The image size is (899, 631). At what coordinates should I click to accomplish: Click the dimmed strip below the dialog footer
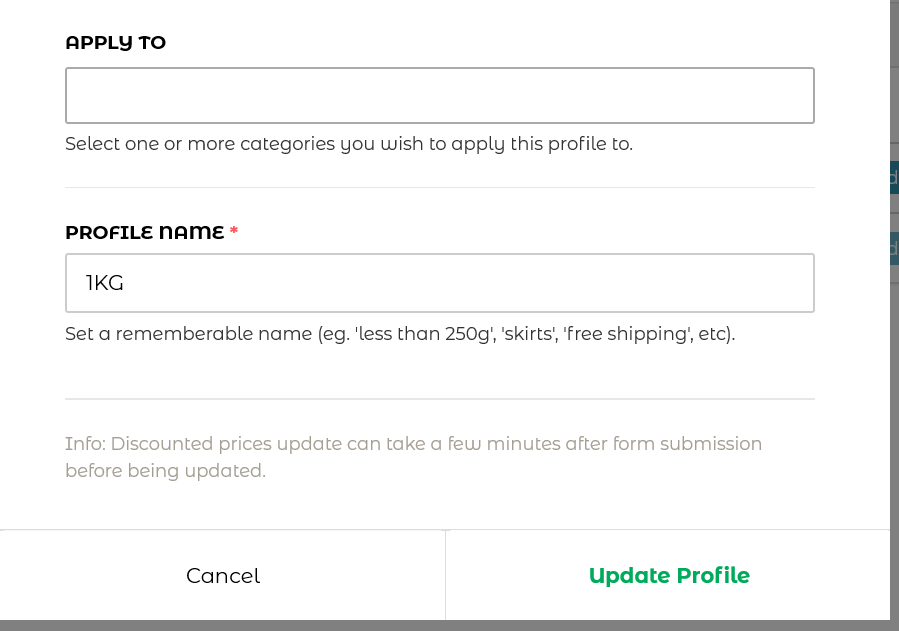[450, 625]
